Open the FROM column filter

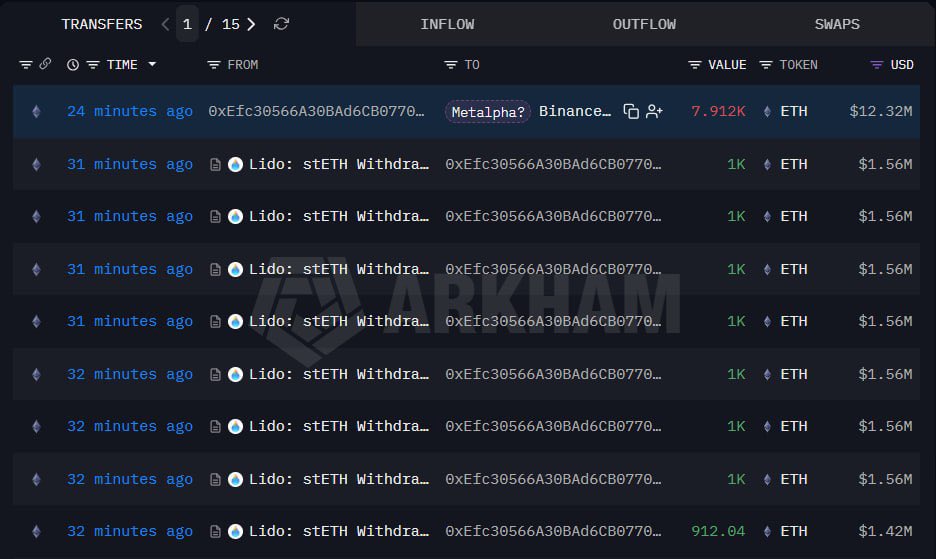[214, 64]
